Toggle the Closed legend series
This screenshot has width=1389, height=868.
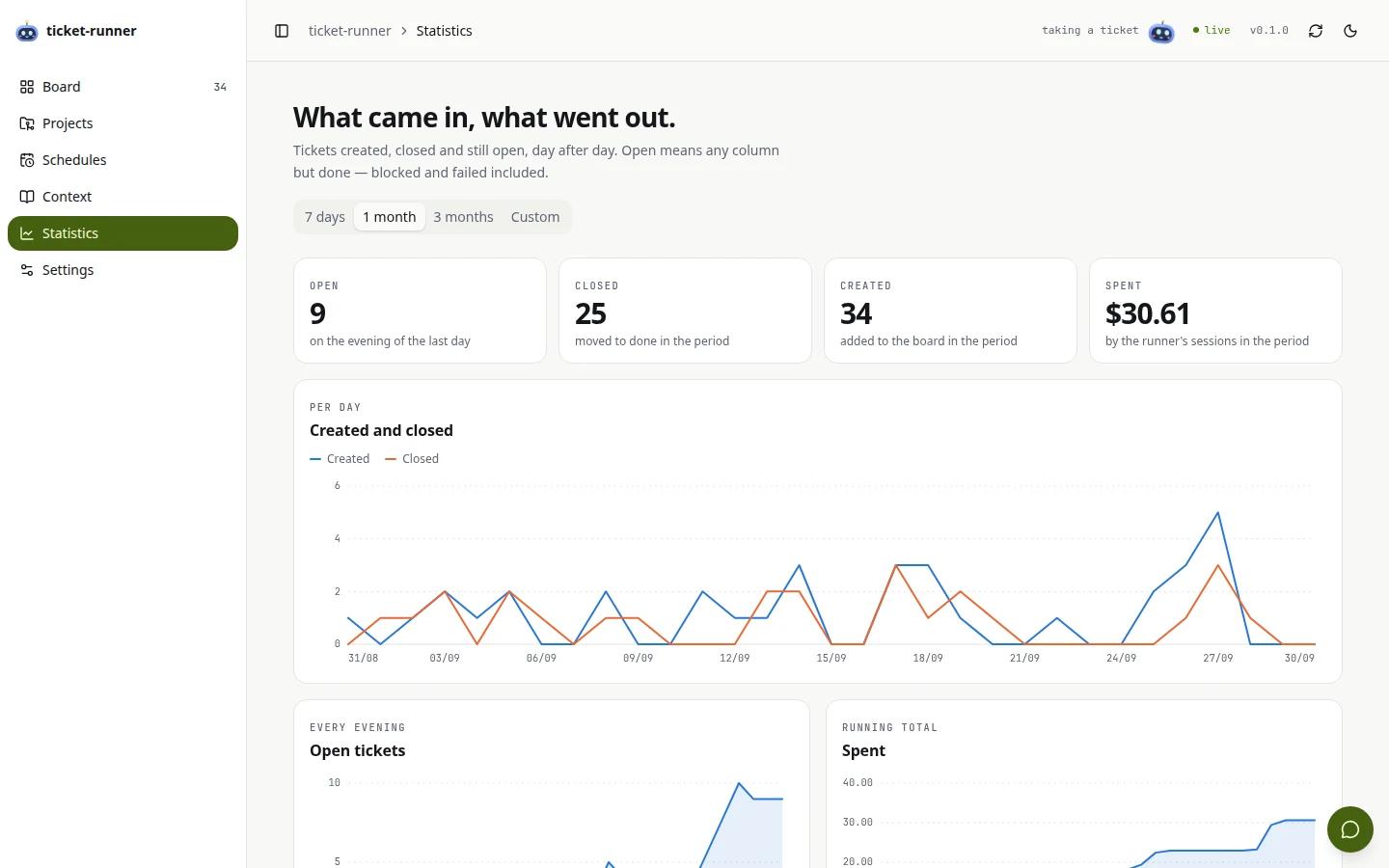[x=412, y=459]
